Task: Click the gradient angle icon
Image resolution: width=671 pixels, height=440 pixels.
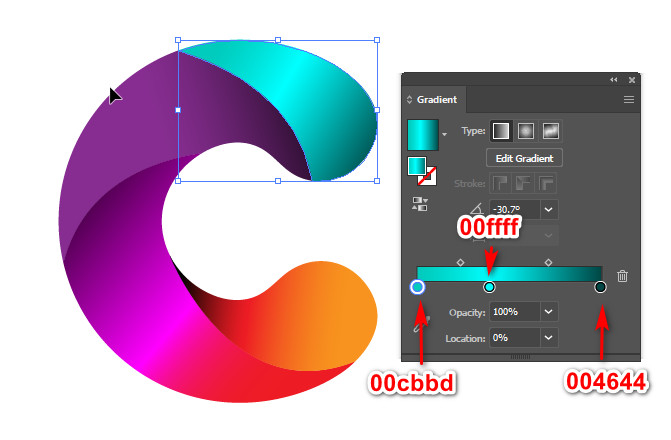Action: coord(476,209)
